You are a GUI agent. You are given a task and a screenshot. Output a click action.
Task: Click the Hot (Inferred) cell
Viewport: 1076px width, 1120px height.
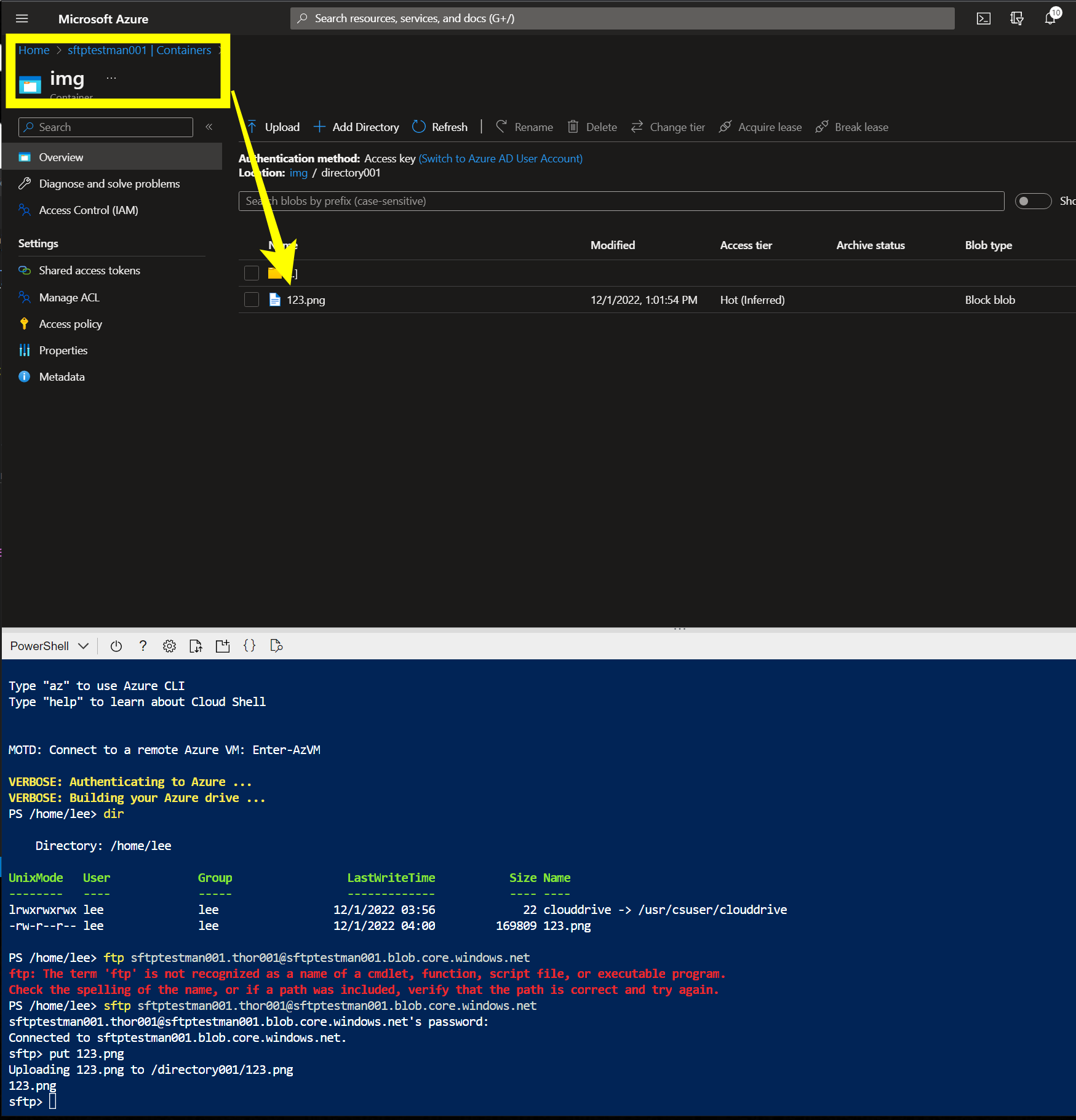(x=752, y=300)
